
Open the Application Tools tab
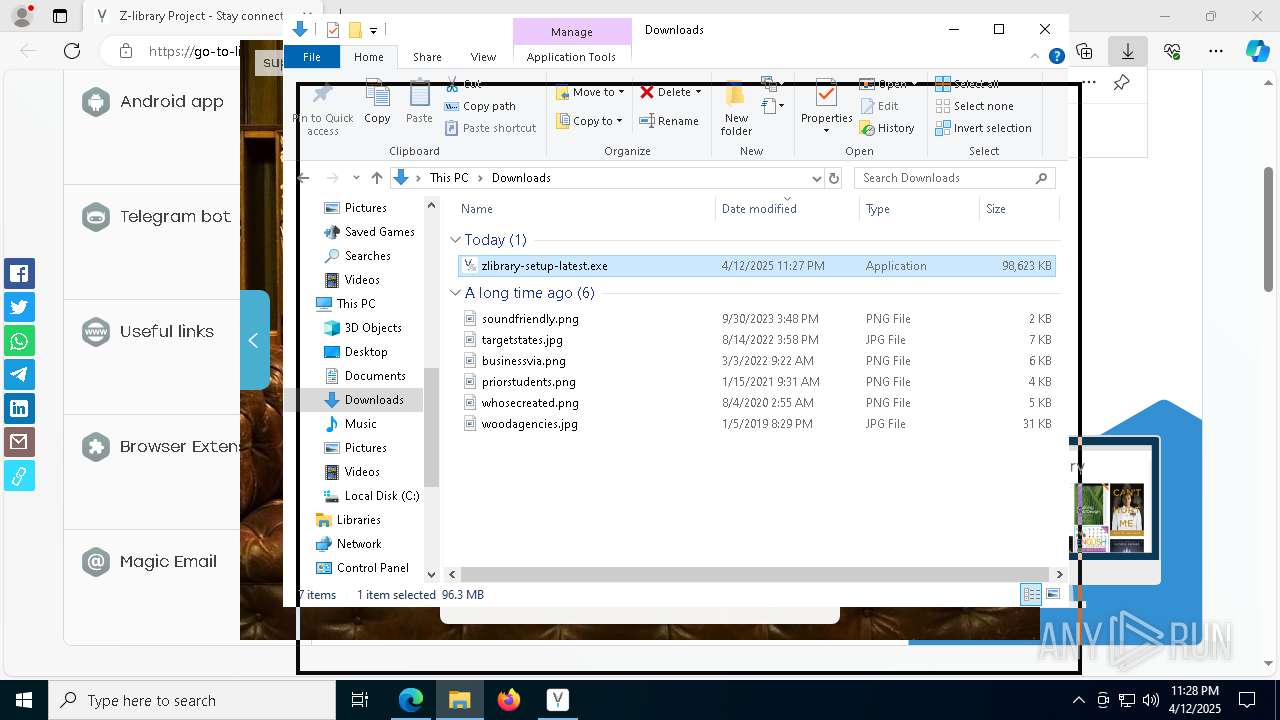[571, 57]
